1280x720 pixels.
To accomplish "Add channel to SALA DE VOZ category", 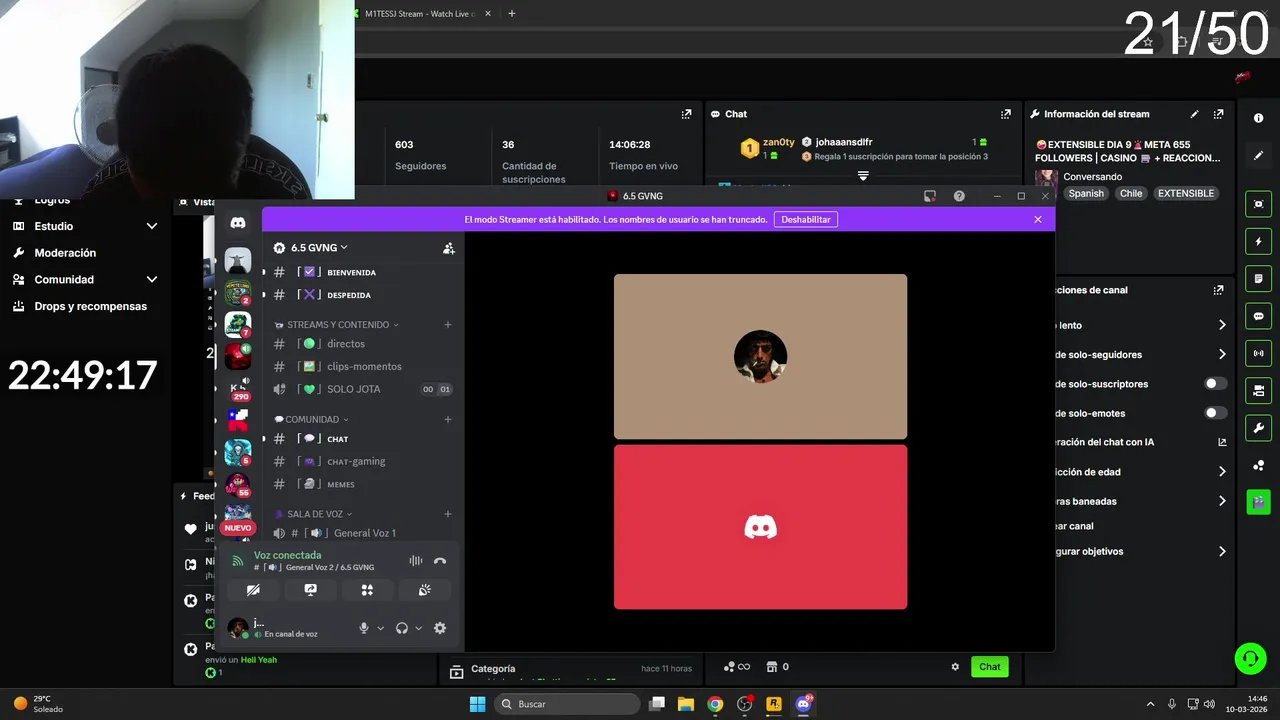I will click(x=448, y=514).
